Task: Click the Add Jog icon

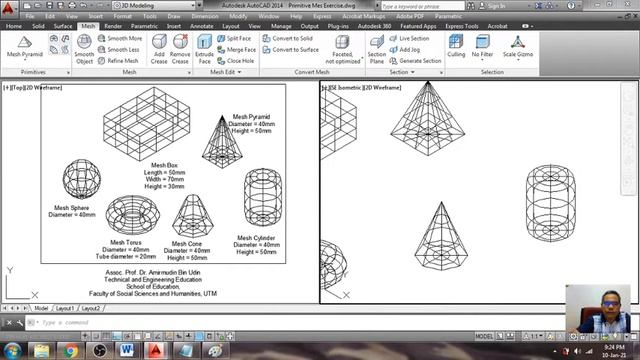Action: click(x=393, y=49)
